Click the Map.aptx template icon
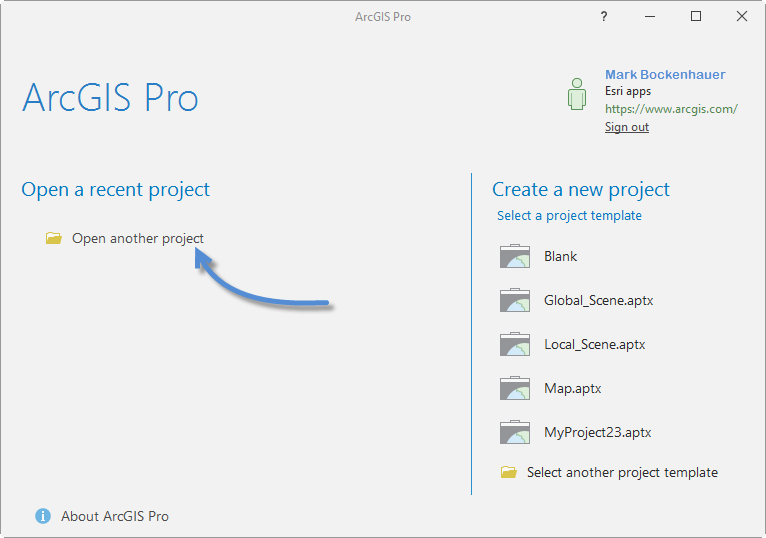This screenshot has width=766, height=538. [515, 388]
